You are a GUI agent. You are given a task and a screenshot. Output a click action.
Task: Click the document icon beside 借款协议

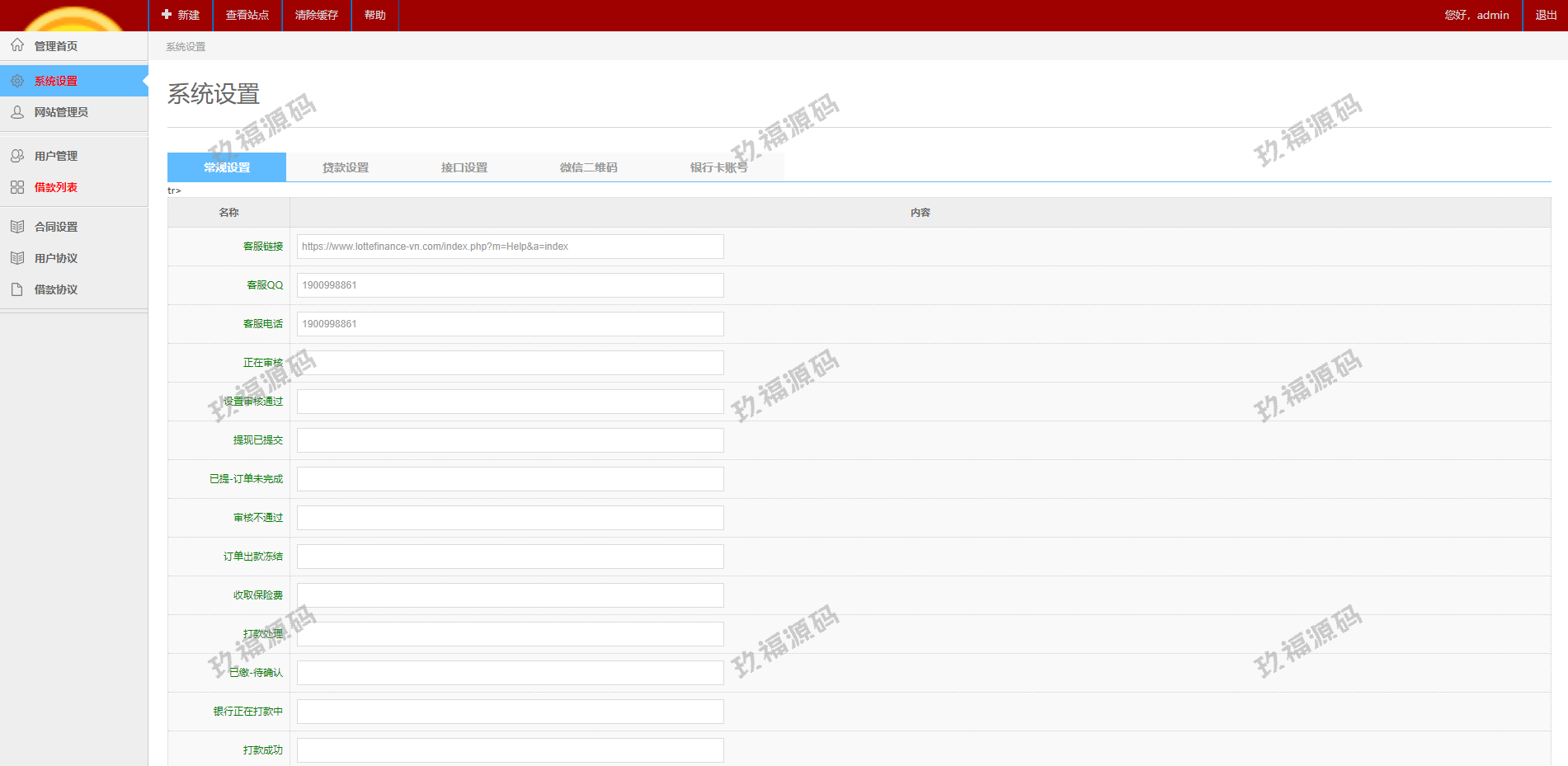(17, 289)
